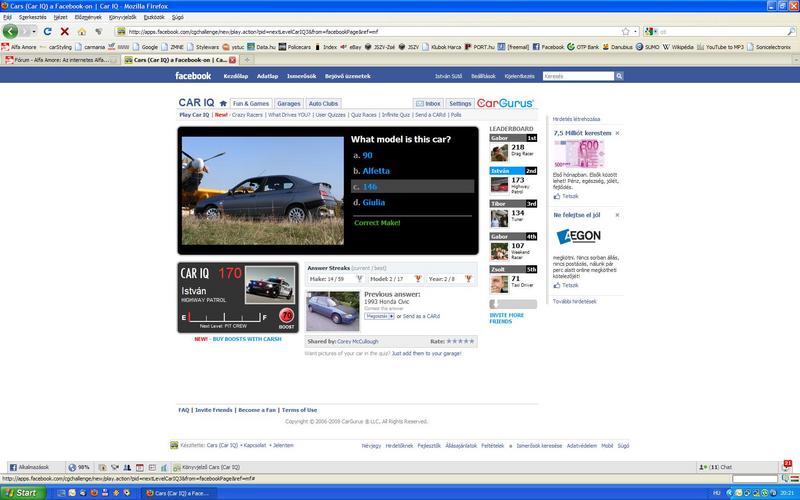Close the Cars (Car IQ) tab

233,60
